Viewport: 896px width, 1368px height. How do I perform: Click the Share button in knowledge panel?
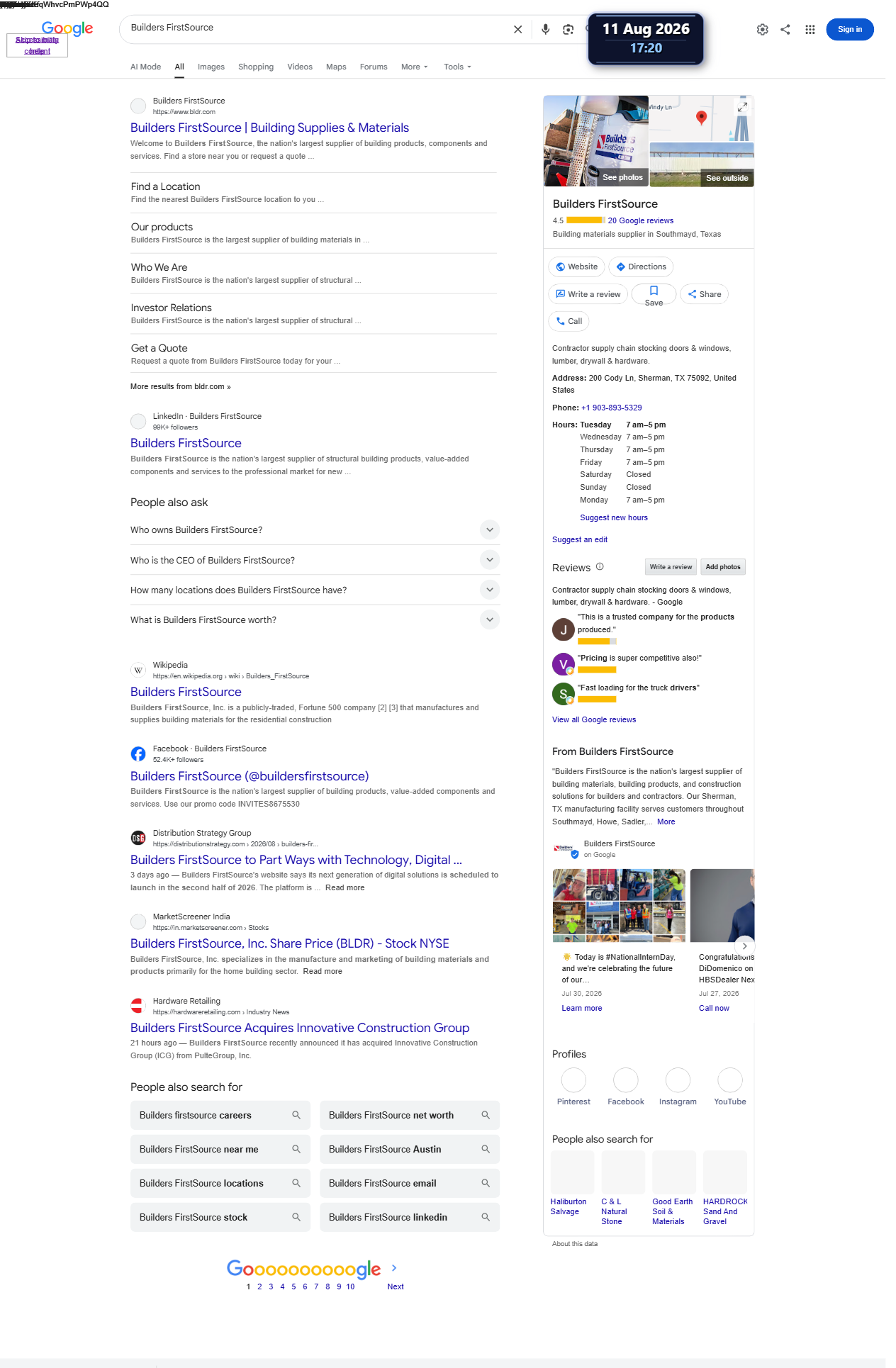[705, 294]
